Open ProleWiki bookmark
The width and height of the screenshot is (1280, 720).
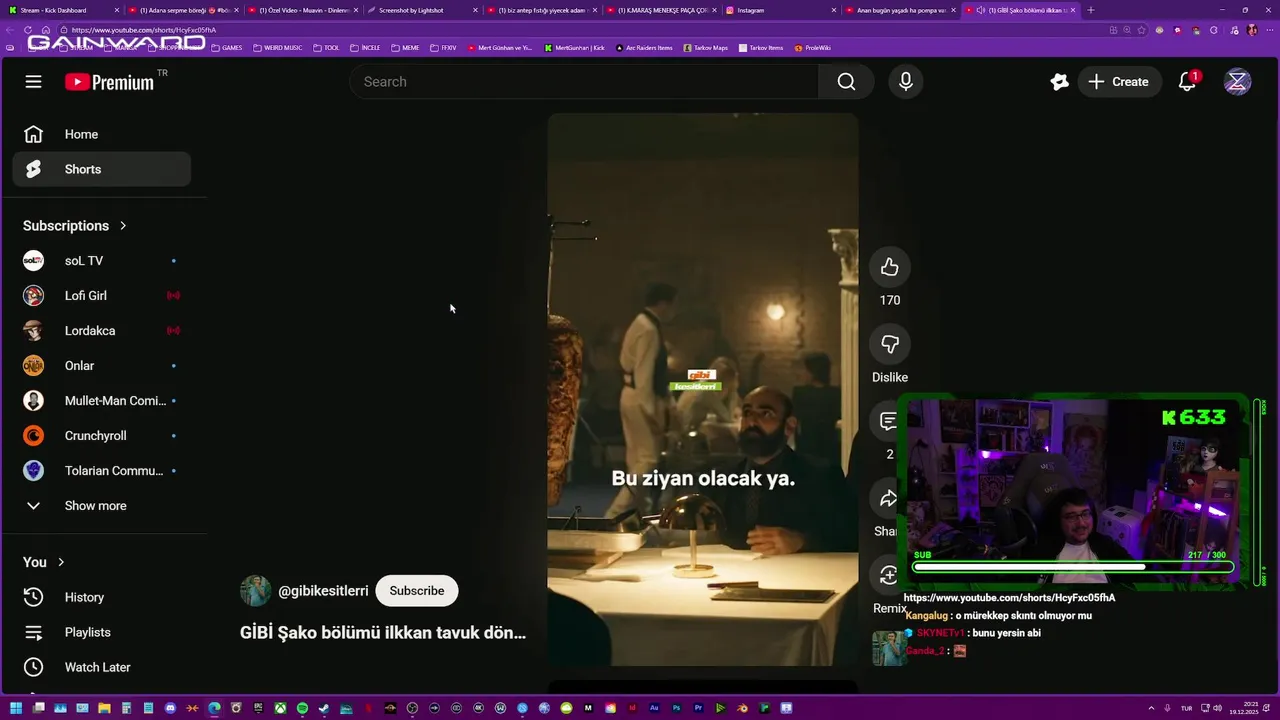tap(813, 48)
